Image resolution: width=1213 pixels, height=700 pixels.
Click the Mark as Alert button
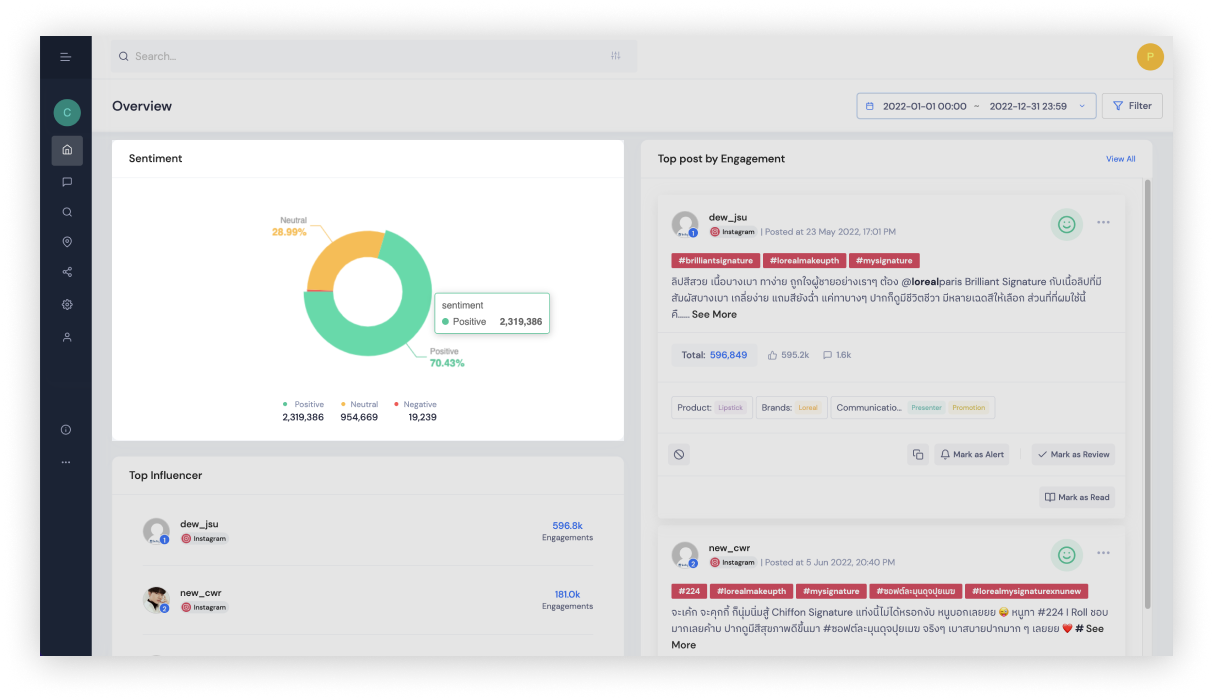coord(971,454)
